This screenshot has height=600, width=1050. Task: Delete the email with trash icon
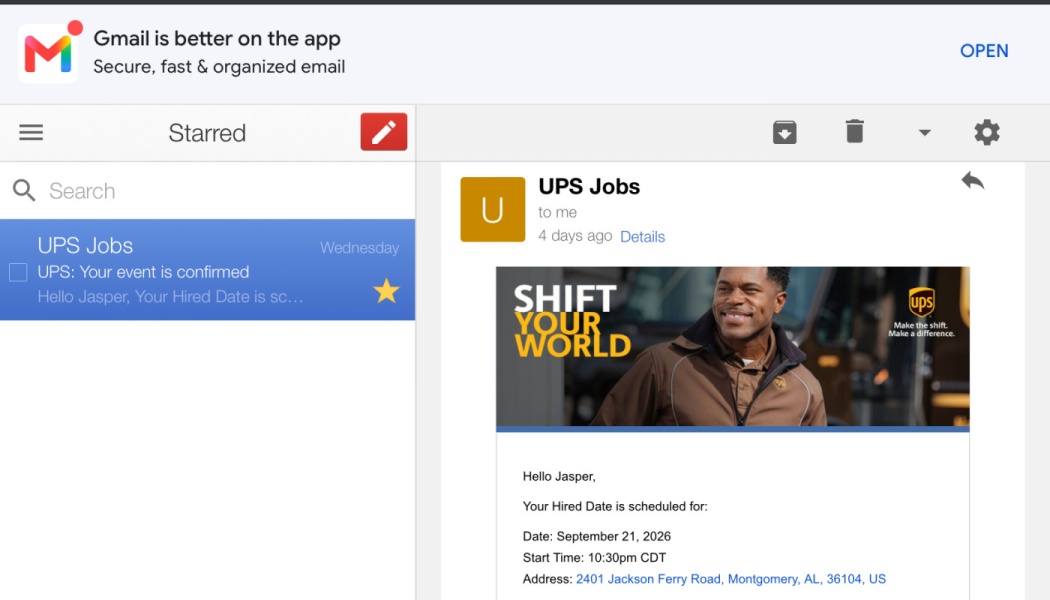pyautogui.click(x=854, y=131)
